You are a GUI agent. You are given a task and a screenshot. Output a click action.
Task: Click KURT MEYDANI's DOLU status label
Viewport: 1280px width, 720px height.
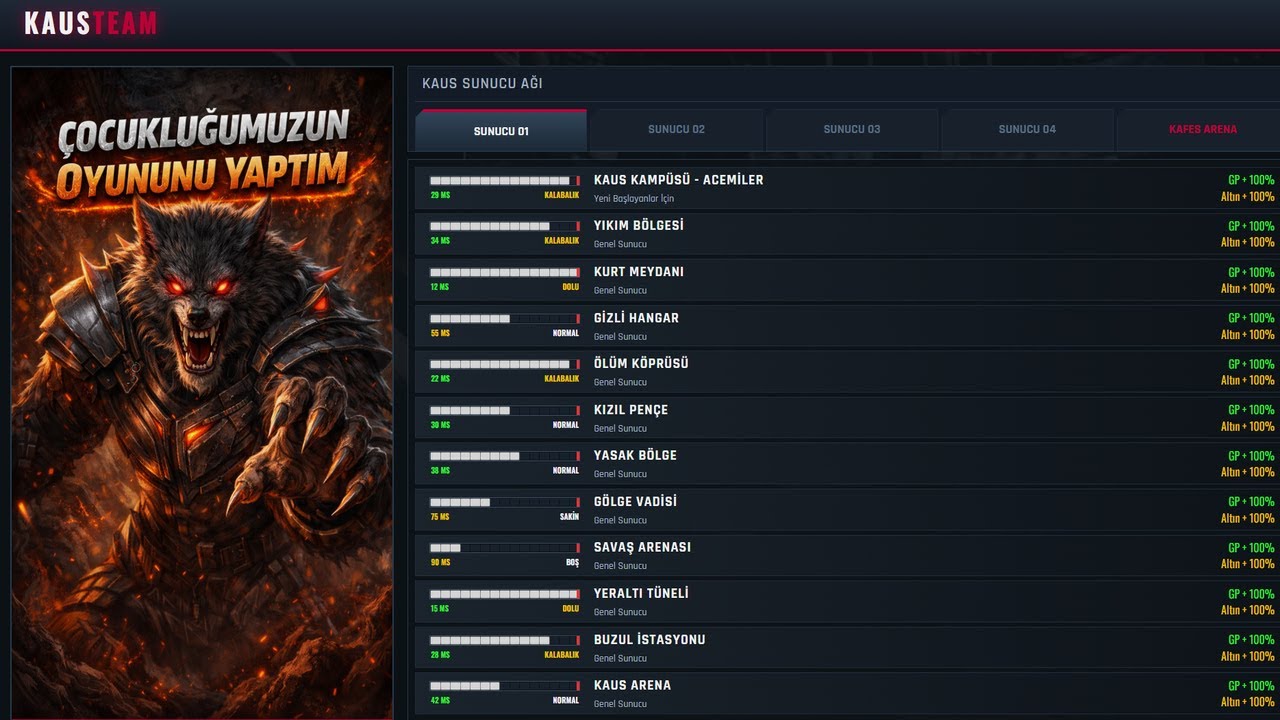(570, 287)
